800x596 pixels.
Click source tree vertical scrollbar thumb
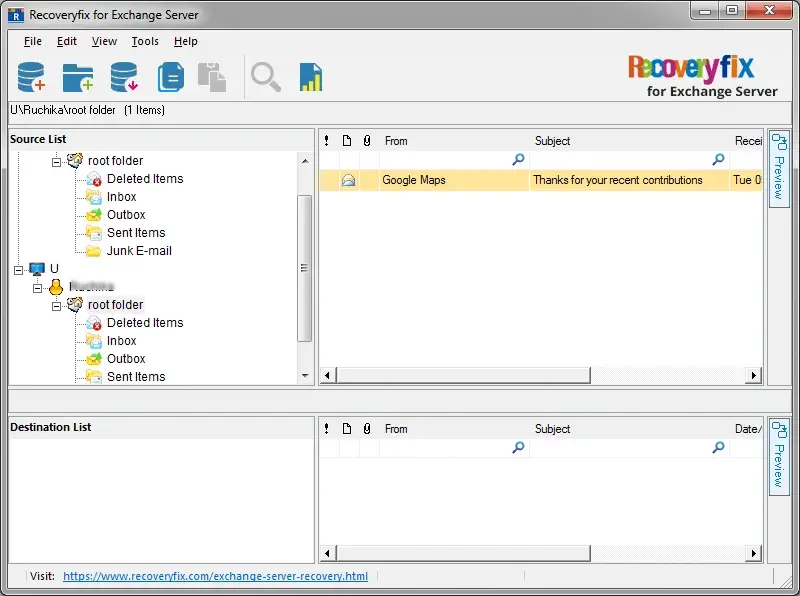[305, 268]
